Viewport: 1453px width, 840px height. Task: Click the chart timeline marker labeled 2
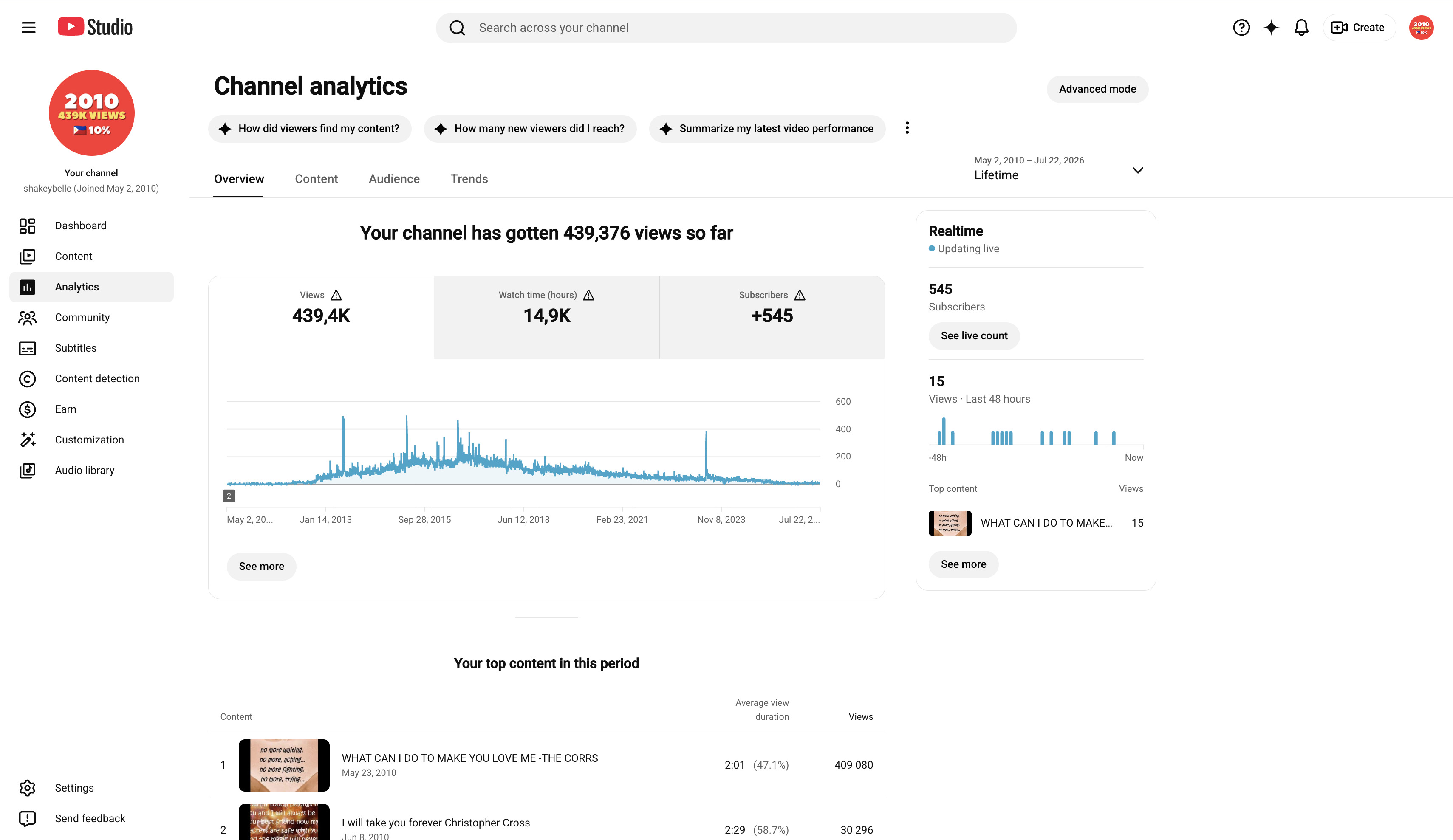tap(229, 496)
